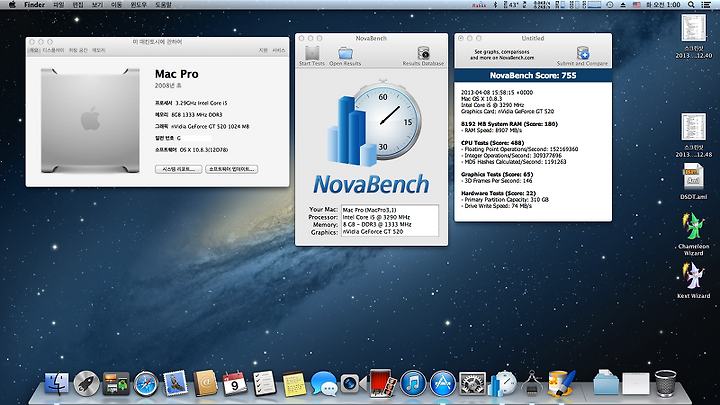Click 지원 link in About This Mac

tap(263, 50)
